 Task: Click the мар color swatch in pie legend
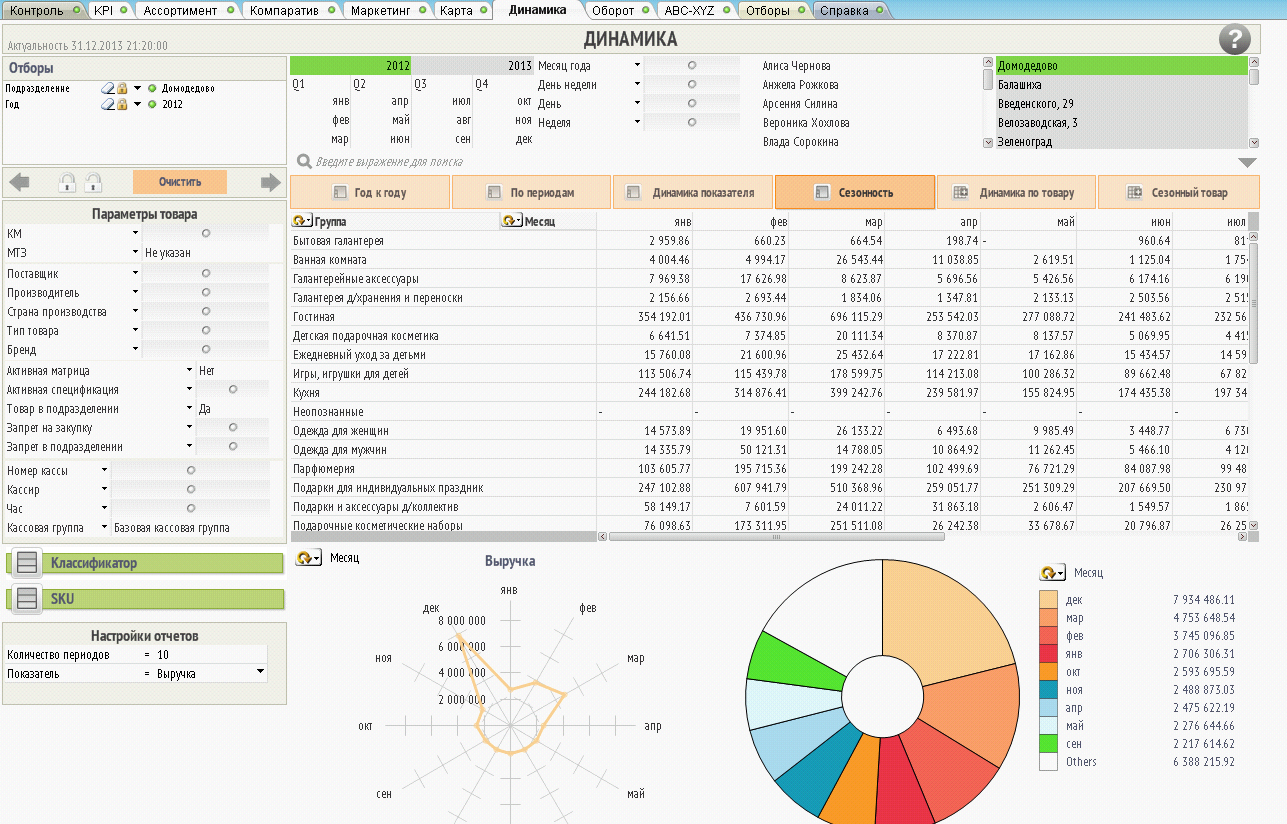pos(1048,618)
